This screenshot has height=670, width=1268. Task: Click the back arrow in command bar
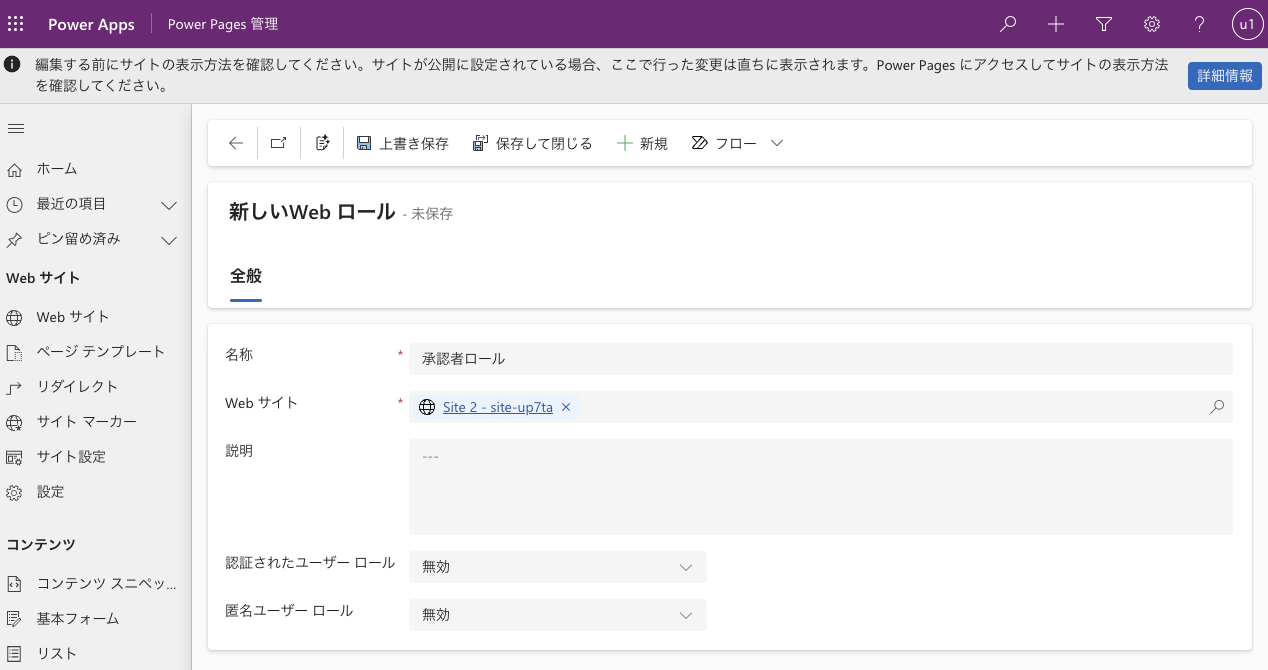[236, 143]
